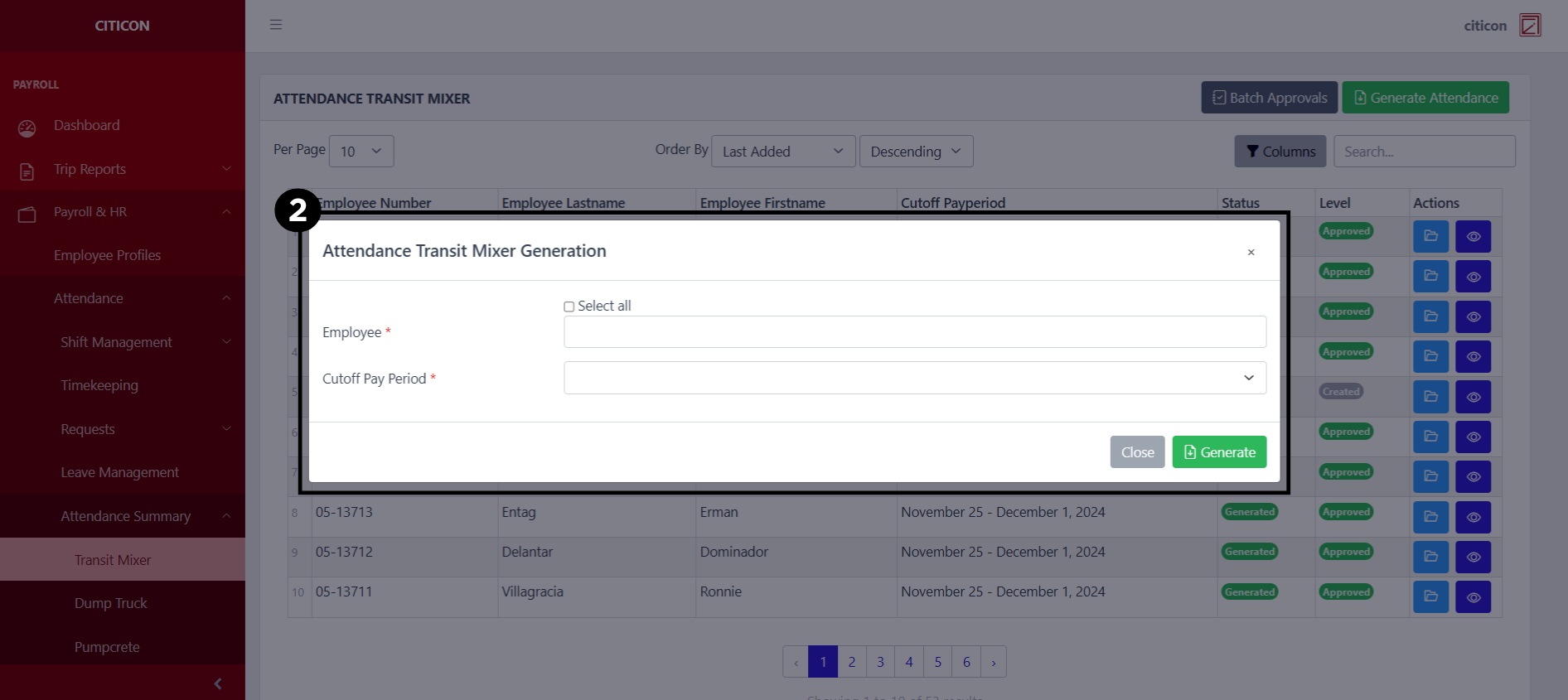Click the green Generate button
Screen dimensions: 1568x700
[x=1218, y=452]
